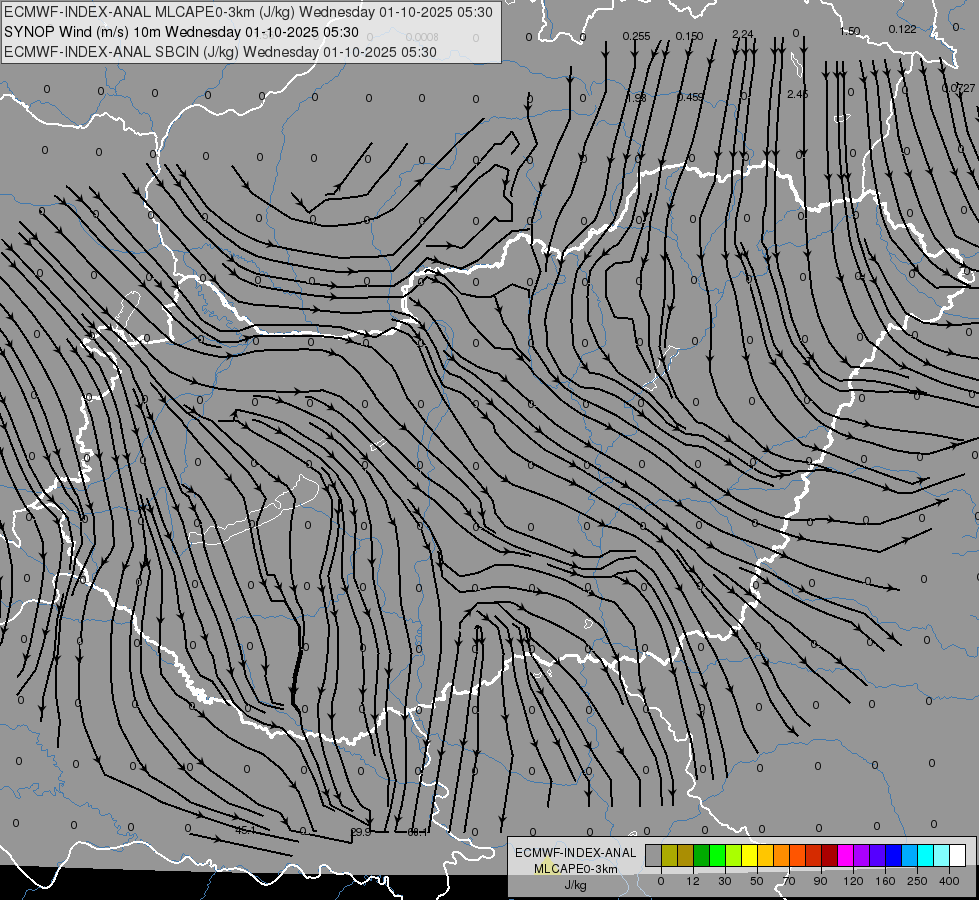Screen dimensions: 979x900
Task: Click legend tick value 70
Action: (x=789, y=881)
